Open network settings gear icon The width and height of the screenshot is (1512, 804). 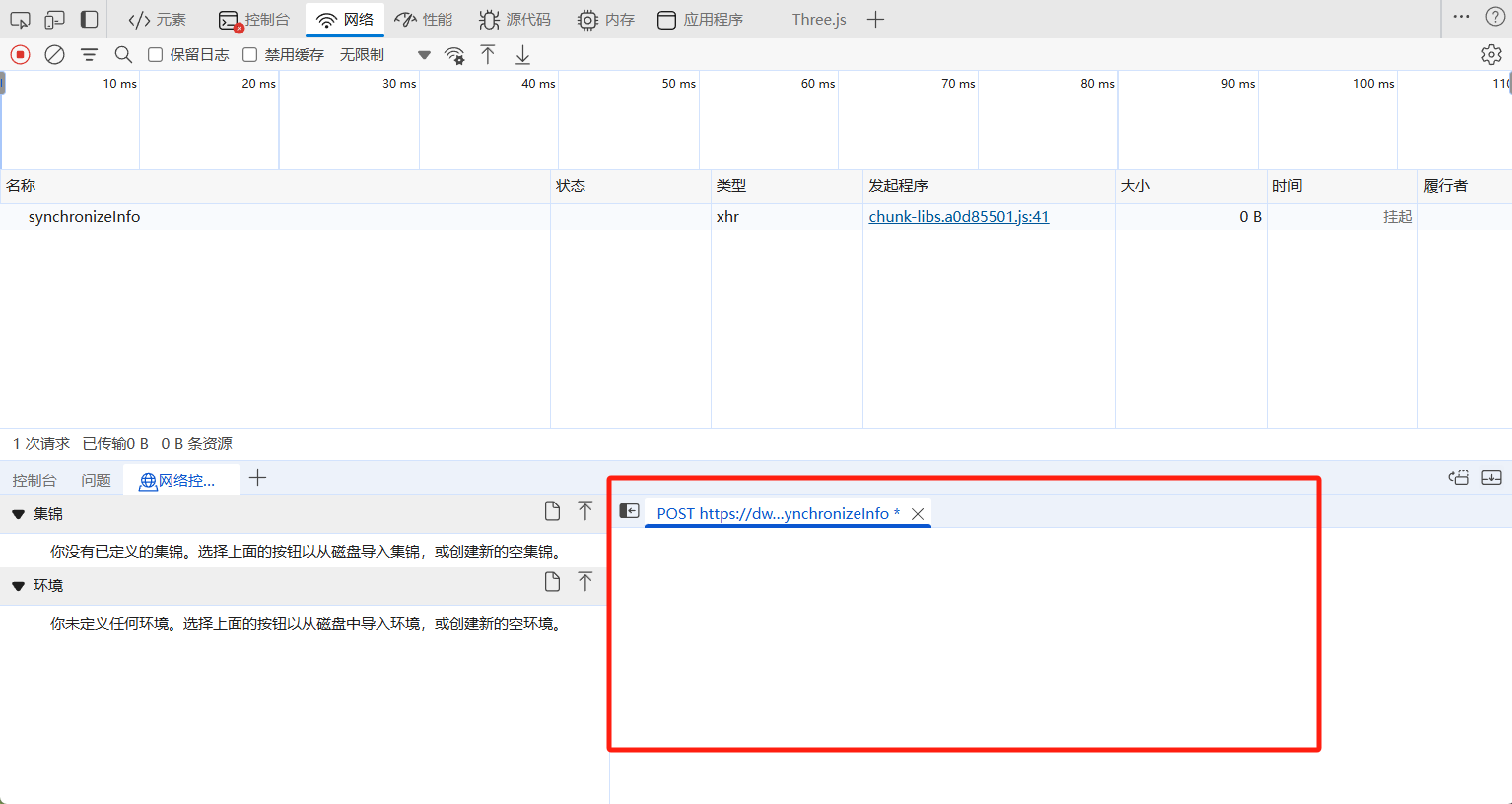1491,55
